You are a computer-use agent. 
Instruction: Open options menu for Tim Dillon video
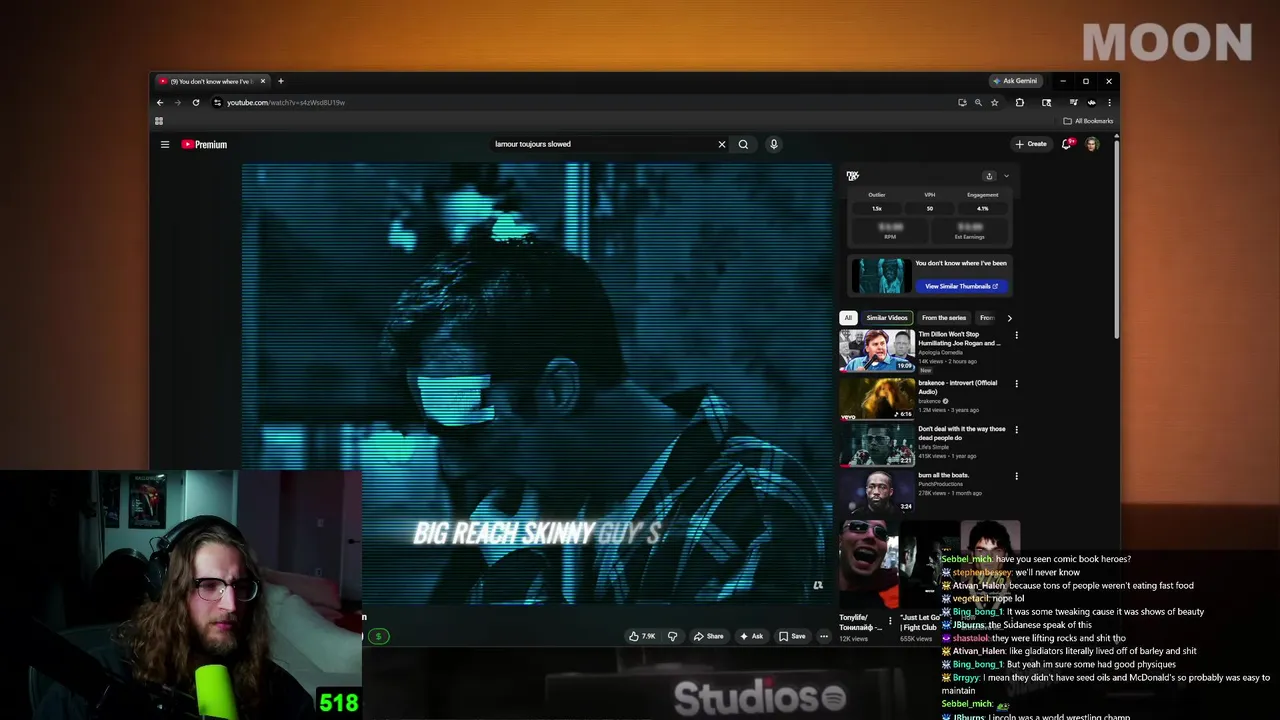(1016, 336)
